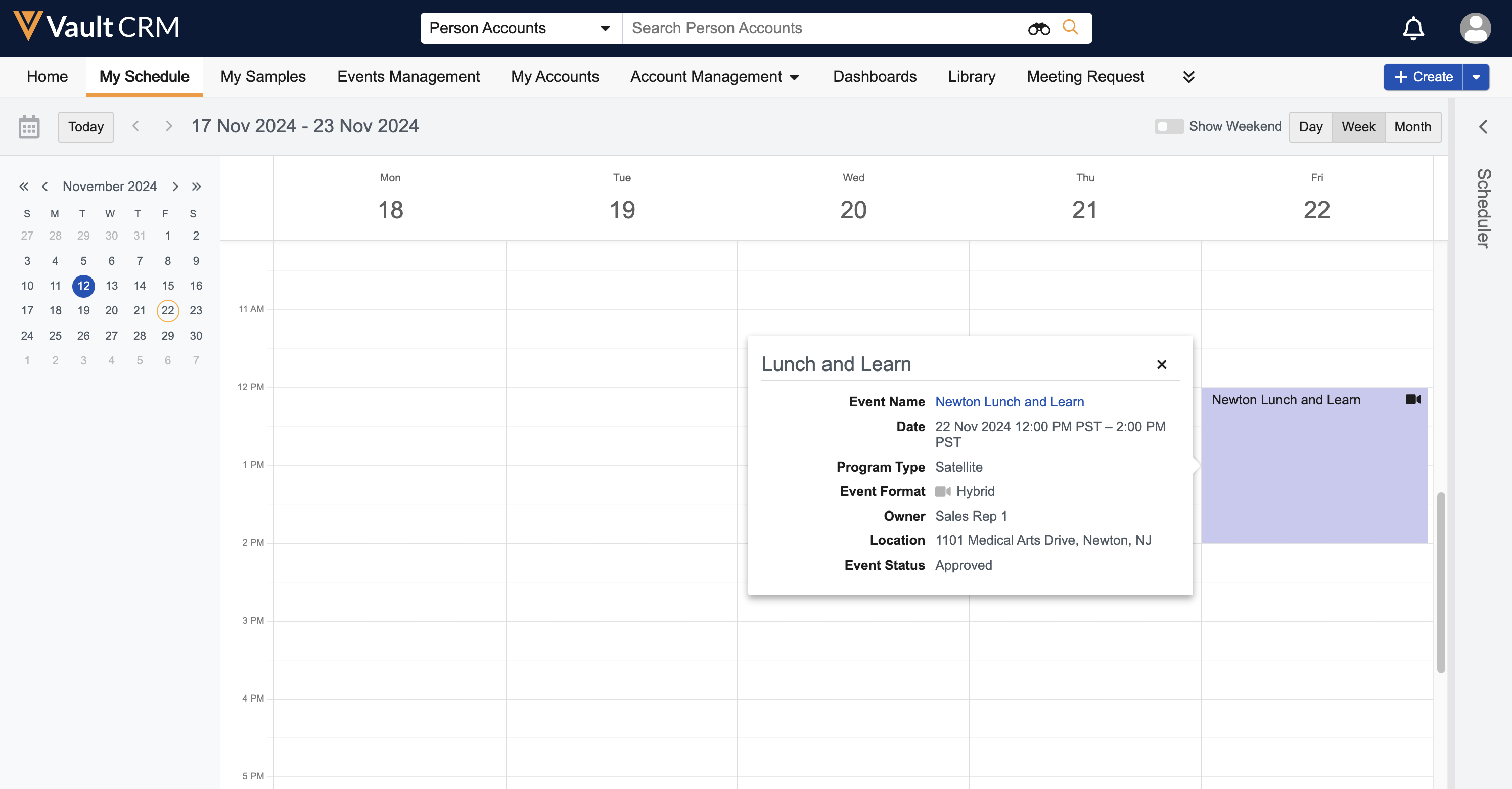The width and height of the screenshot is (1512, 789).
Task: Go to the next week arrow
Action: 169,126
